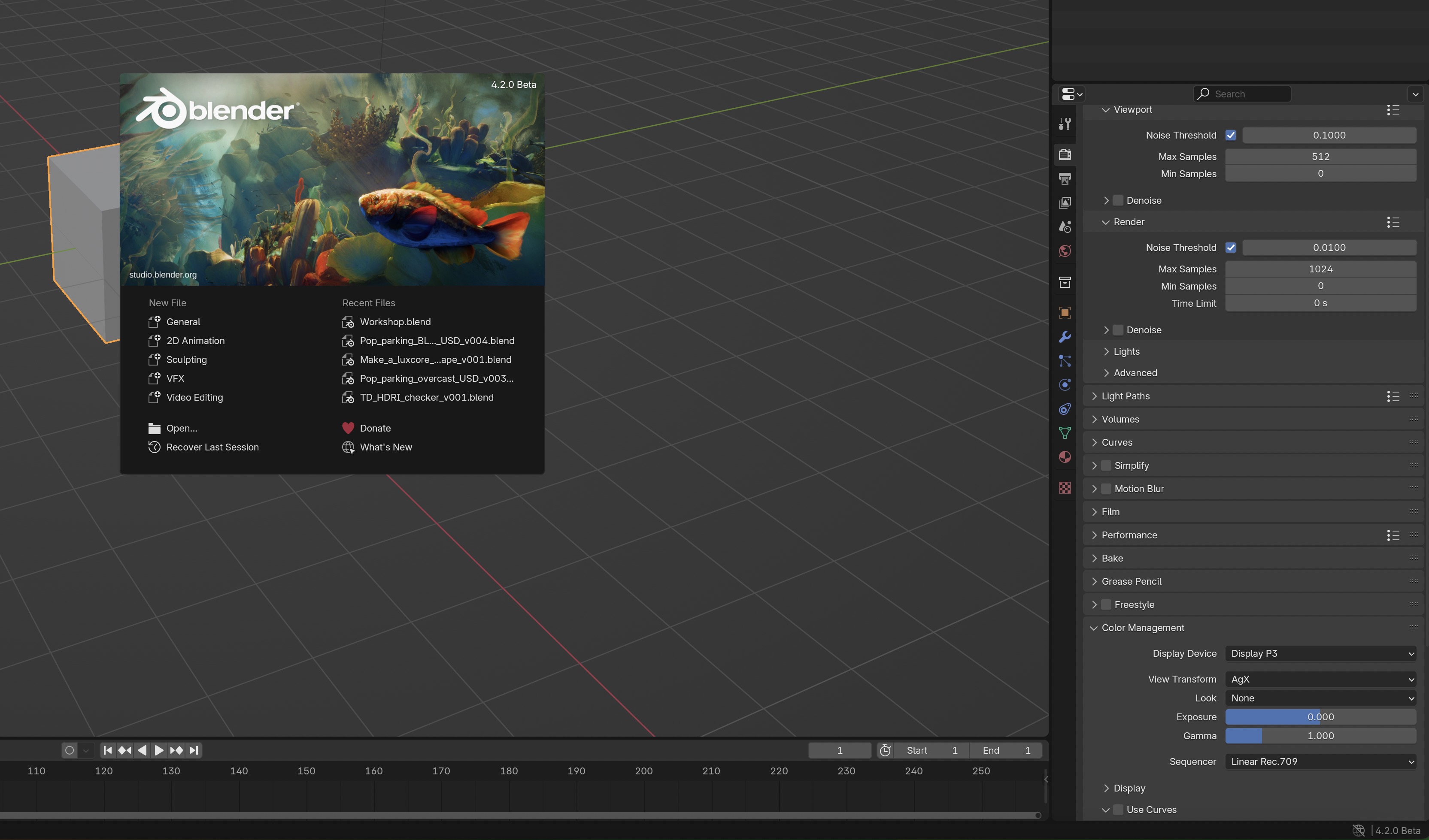This screenshot has height=840, width=1429.
Task: Open the Scene Properties tab
Action: (1065, 226)
